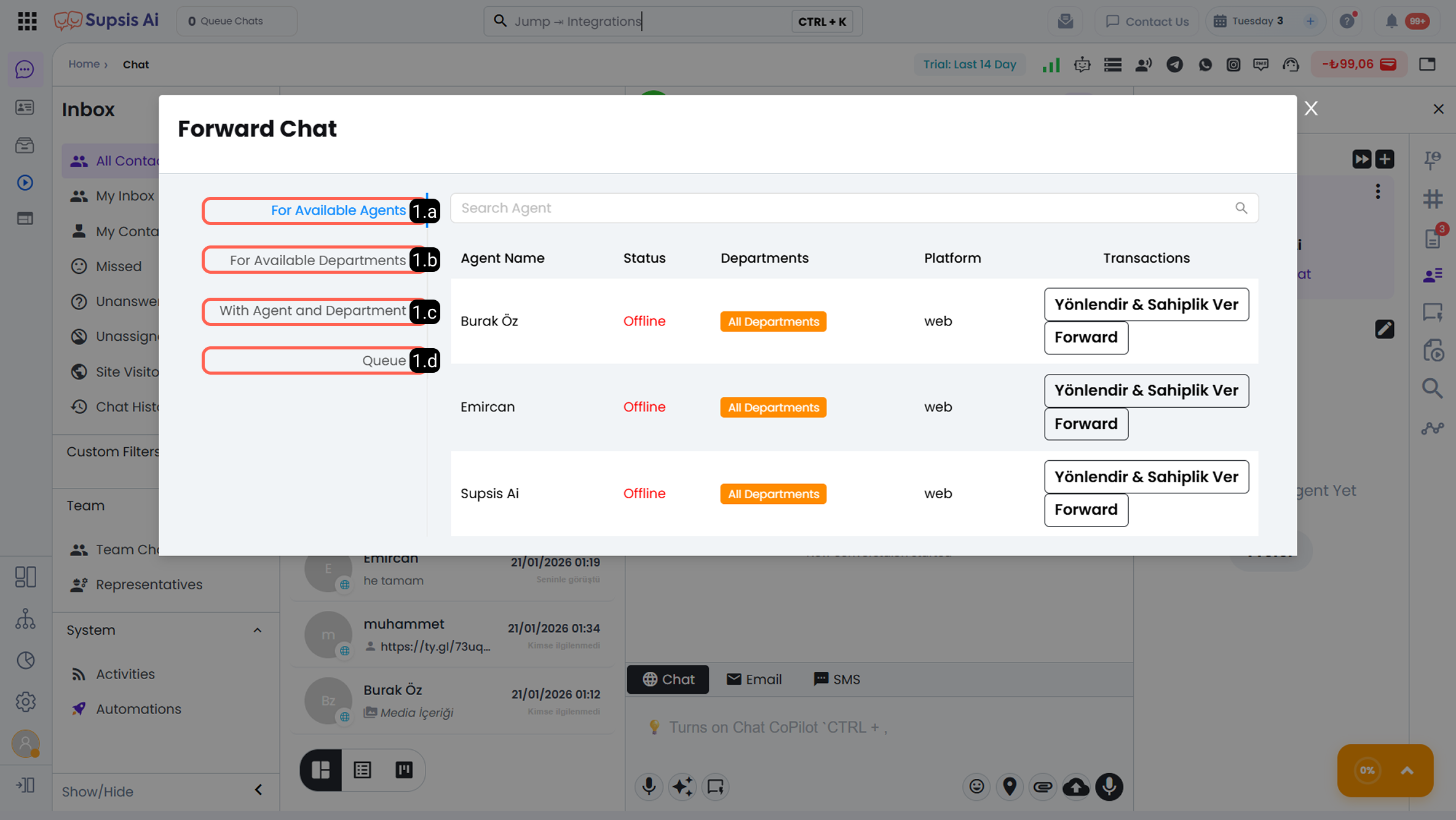Click Offline status for Supsis Ai
Viewport: 1456px width, 820px height.
644,493
